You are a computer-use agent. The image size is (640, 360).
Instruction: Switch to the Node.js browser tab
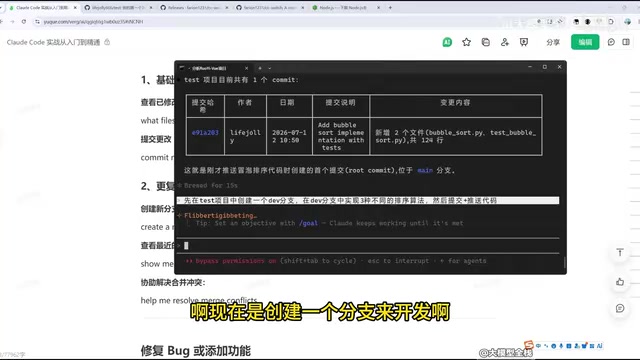click(345, 8)
